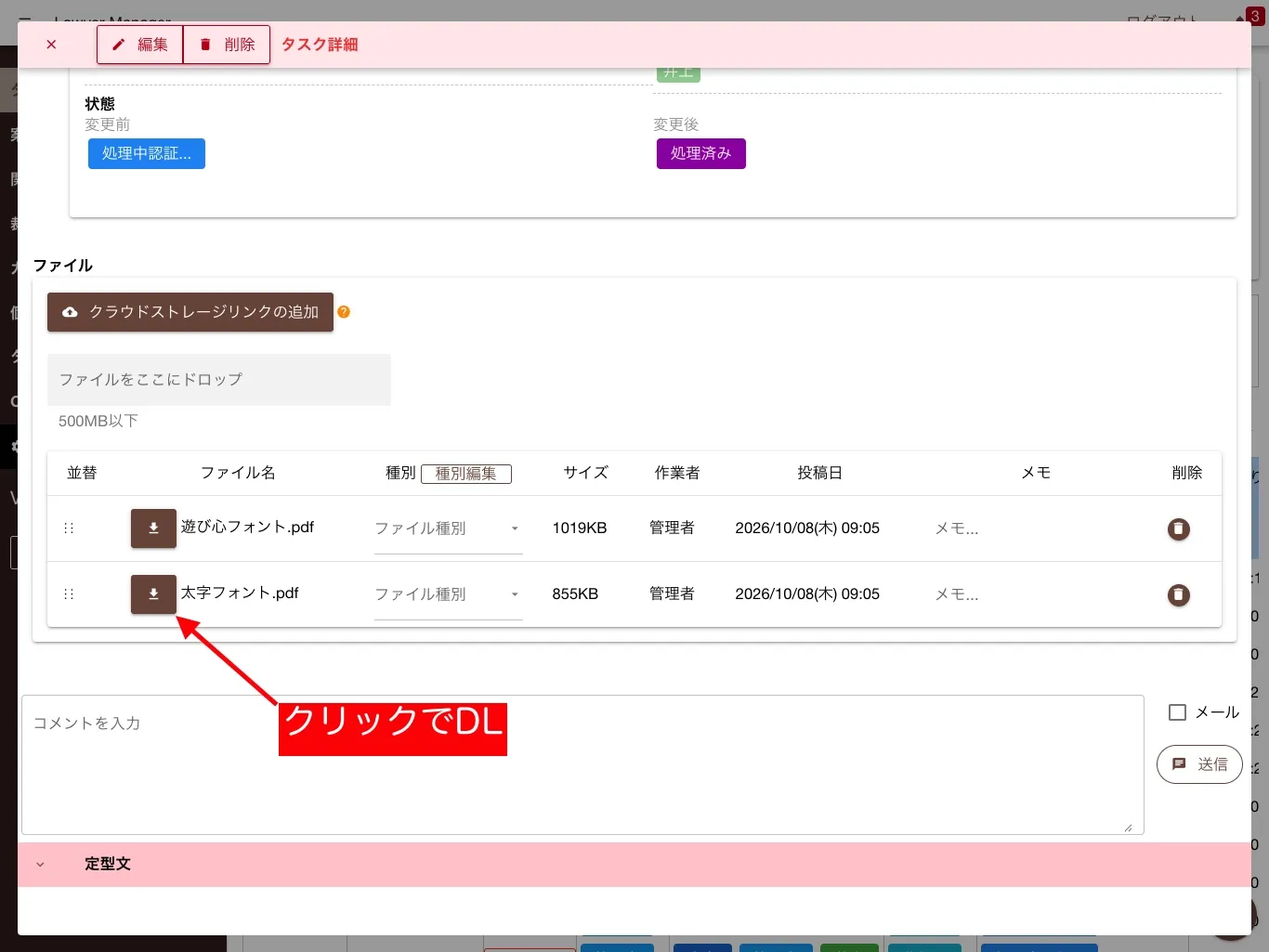This screenshot has height=952, width=1269.
Task: Open the 種別編集 type editor
Action: [x=466, y=474]
